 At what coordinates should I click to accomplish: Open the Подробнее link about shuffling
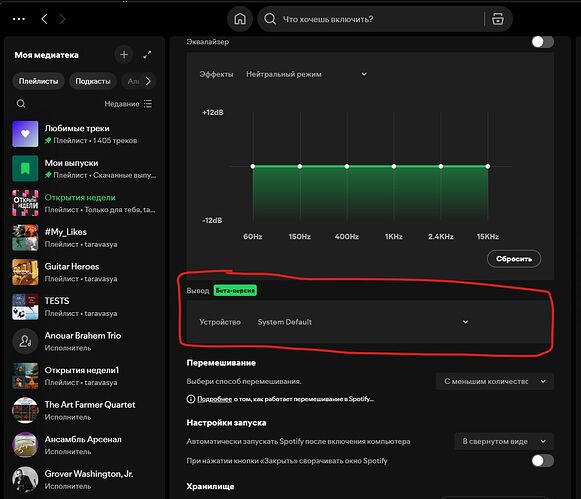coord(215,399)
